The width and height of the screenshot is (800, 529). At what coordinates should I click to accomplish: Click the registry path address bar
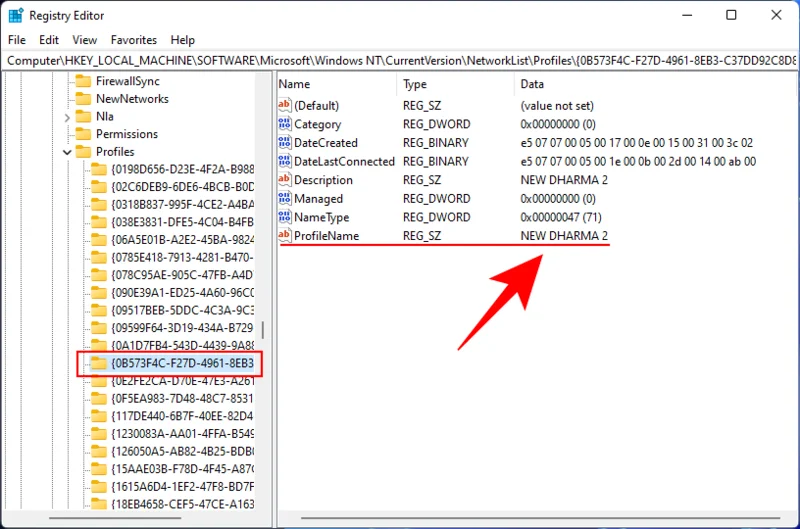tap(400, 60)
